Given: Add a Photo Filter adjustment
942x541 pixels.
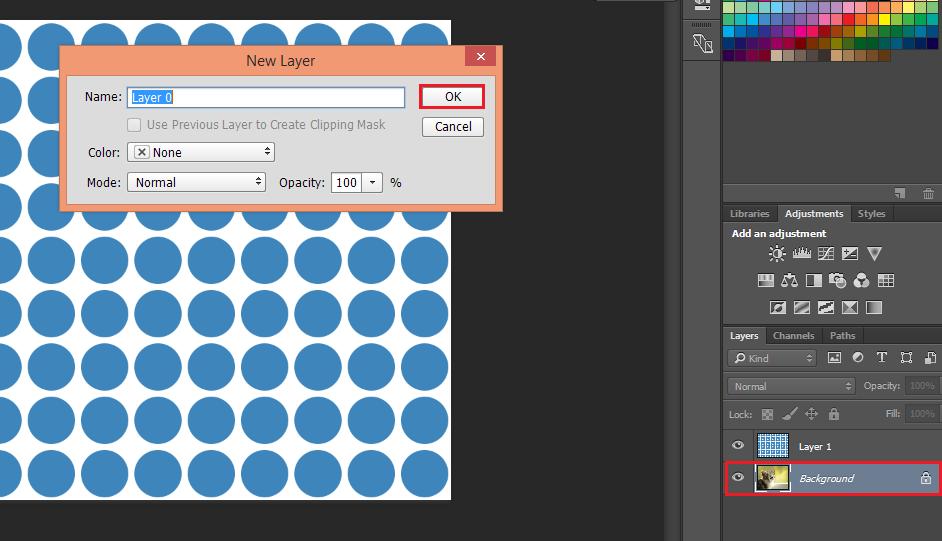Looking at the screenshot, I should tap(838, 281).
